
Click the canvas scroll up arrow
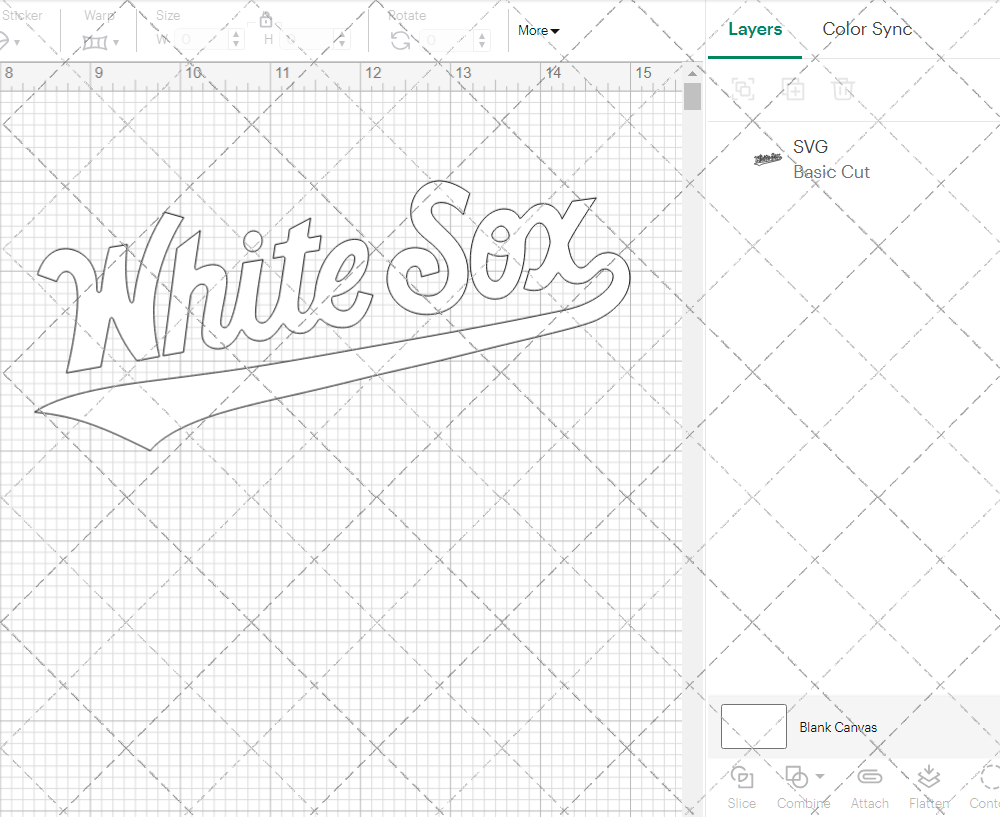(692, 73)
